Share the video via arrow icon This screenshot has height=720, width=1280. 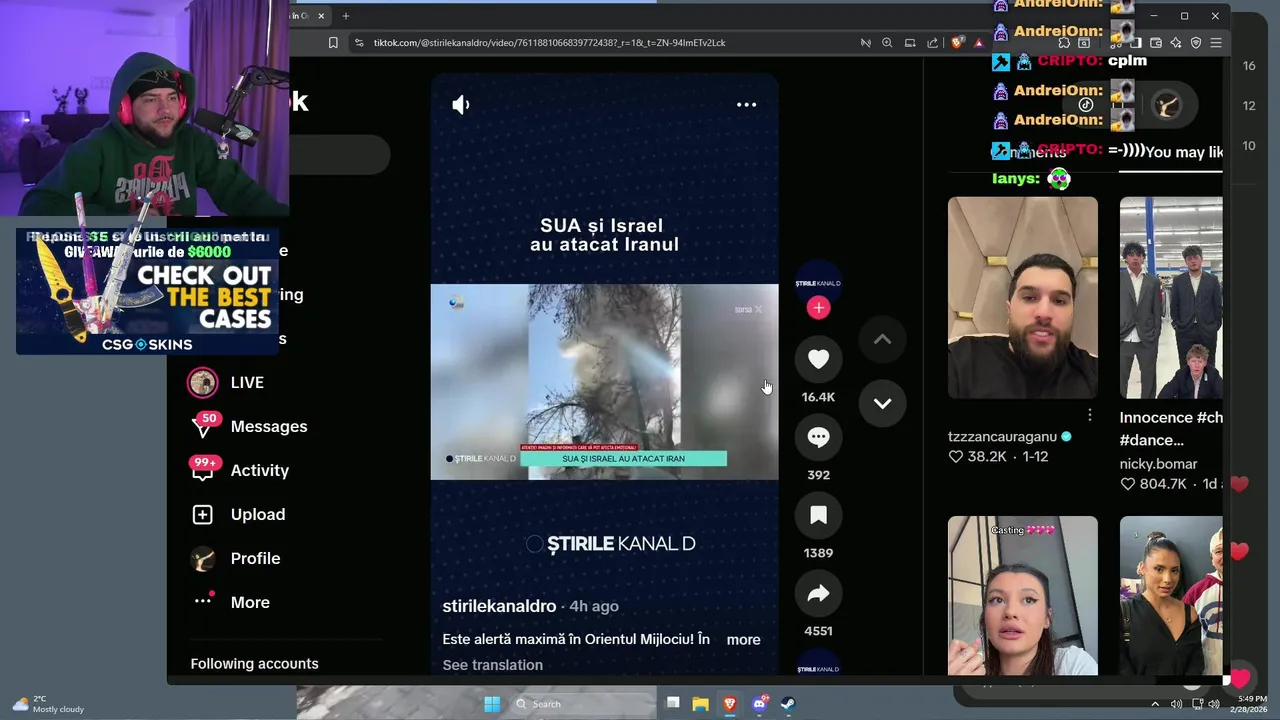point(818,593)
